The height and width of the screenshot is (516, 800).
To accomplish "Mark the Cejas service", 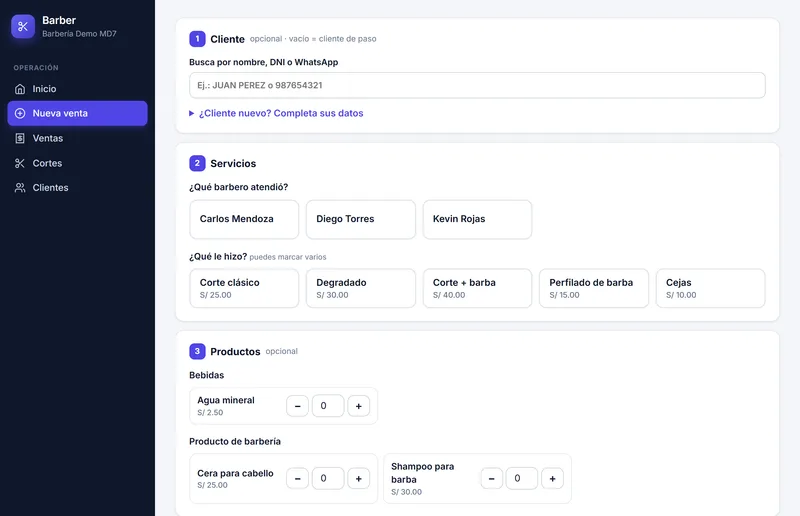I will pos(710,288).
